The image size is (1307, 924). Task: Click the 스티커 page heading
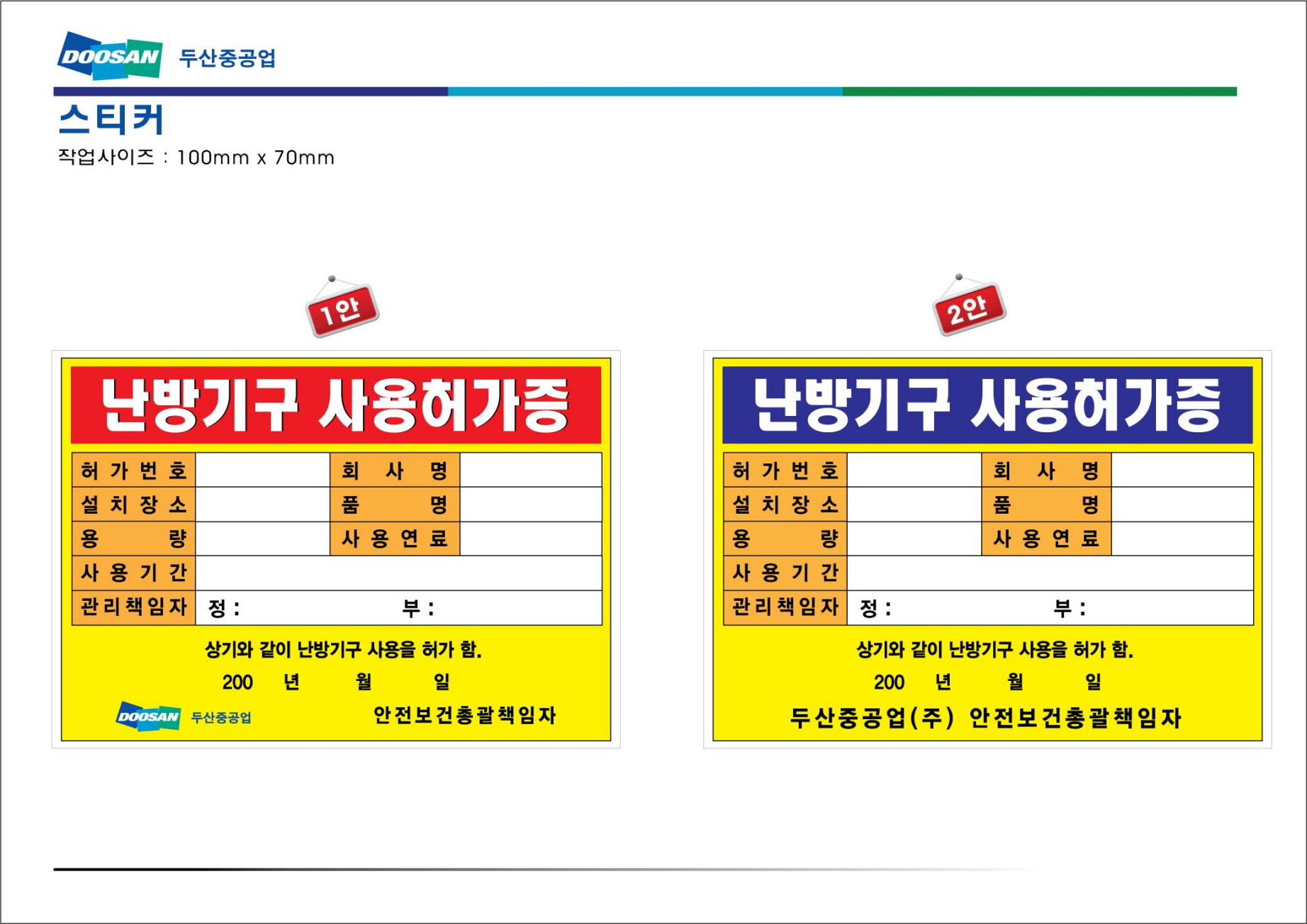(111, 119)
